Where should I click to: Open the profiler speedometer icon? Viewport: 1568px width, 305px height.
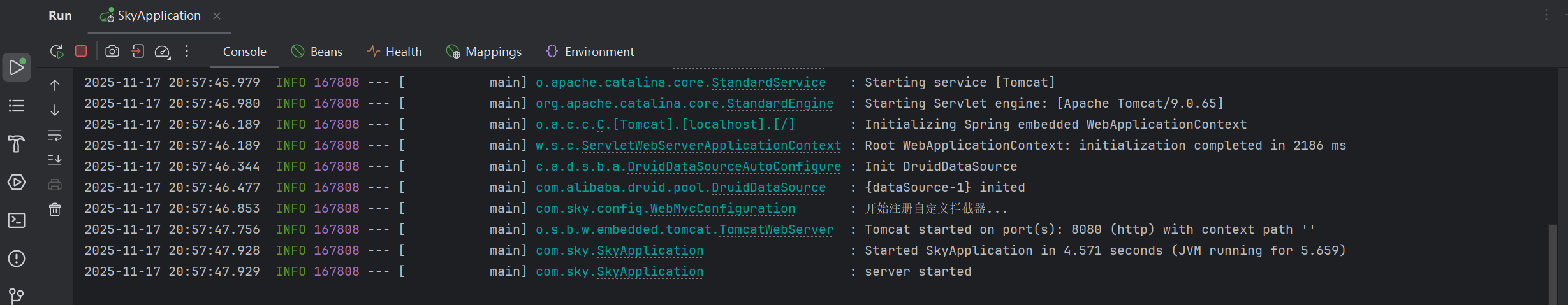click(x=163, y=52)
